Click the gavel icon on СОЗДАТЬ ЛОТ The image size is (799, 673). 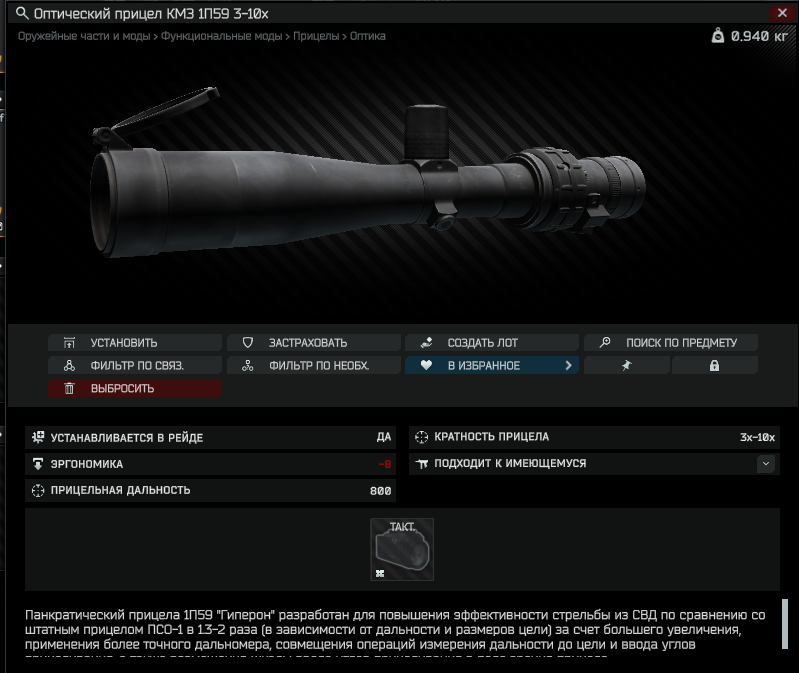pyautogui.click(x=427, y=342)
